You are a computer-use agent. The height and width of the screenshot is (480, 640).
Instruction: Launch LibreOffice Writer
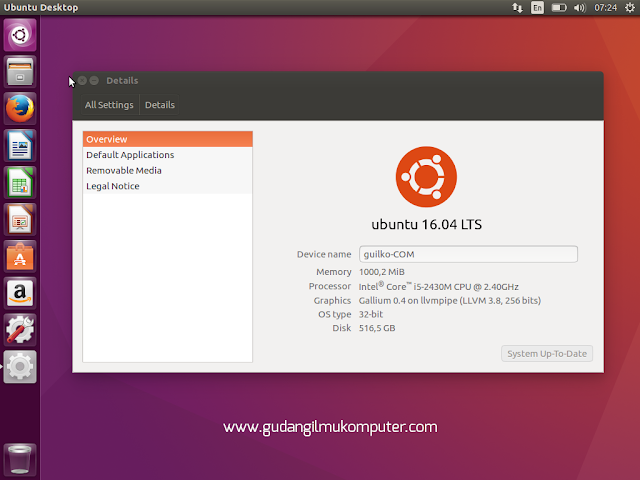20,146
